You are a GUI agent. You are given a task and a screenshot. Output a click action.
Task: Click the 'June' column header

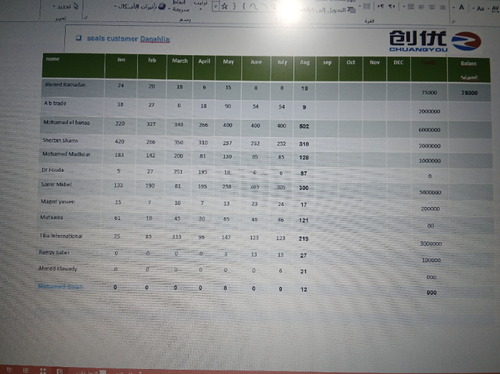tap(256, 68)
